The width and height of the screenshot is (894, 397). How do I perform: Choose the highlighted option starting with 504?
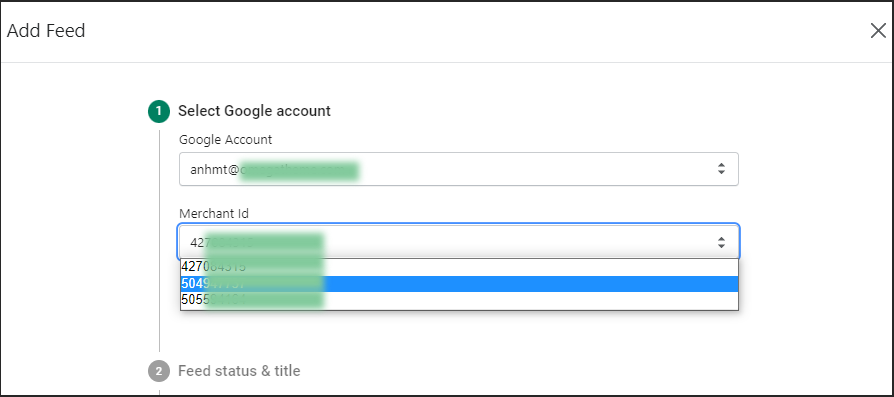coord(459,283)
